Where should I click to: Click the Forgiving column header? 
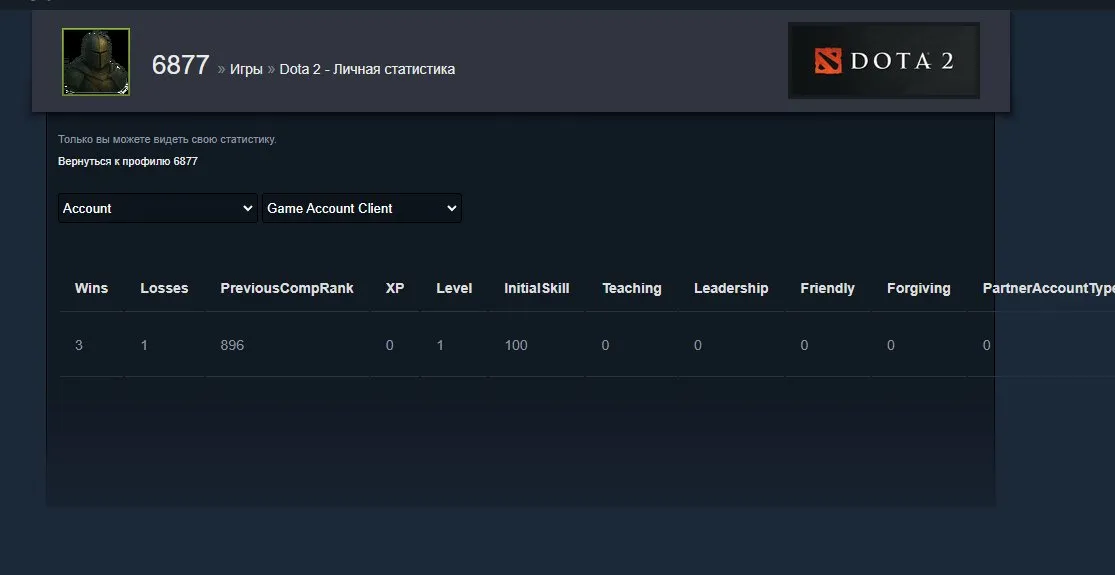pyautogui.click(x=919, y=289)
